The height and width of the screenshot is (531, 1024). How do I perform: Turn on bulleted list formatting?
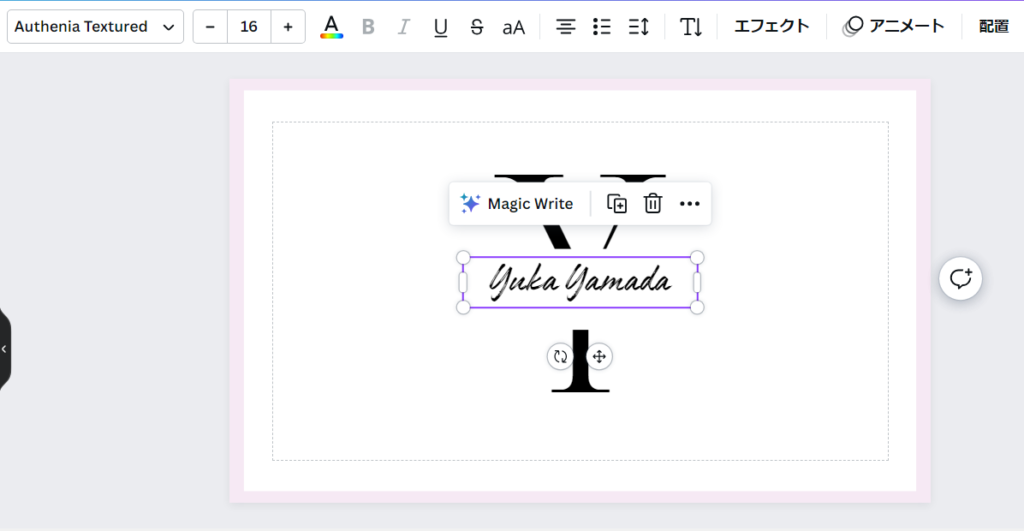602,27
